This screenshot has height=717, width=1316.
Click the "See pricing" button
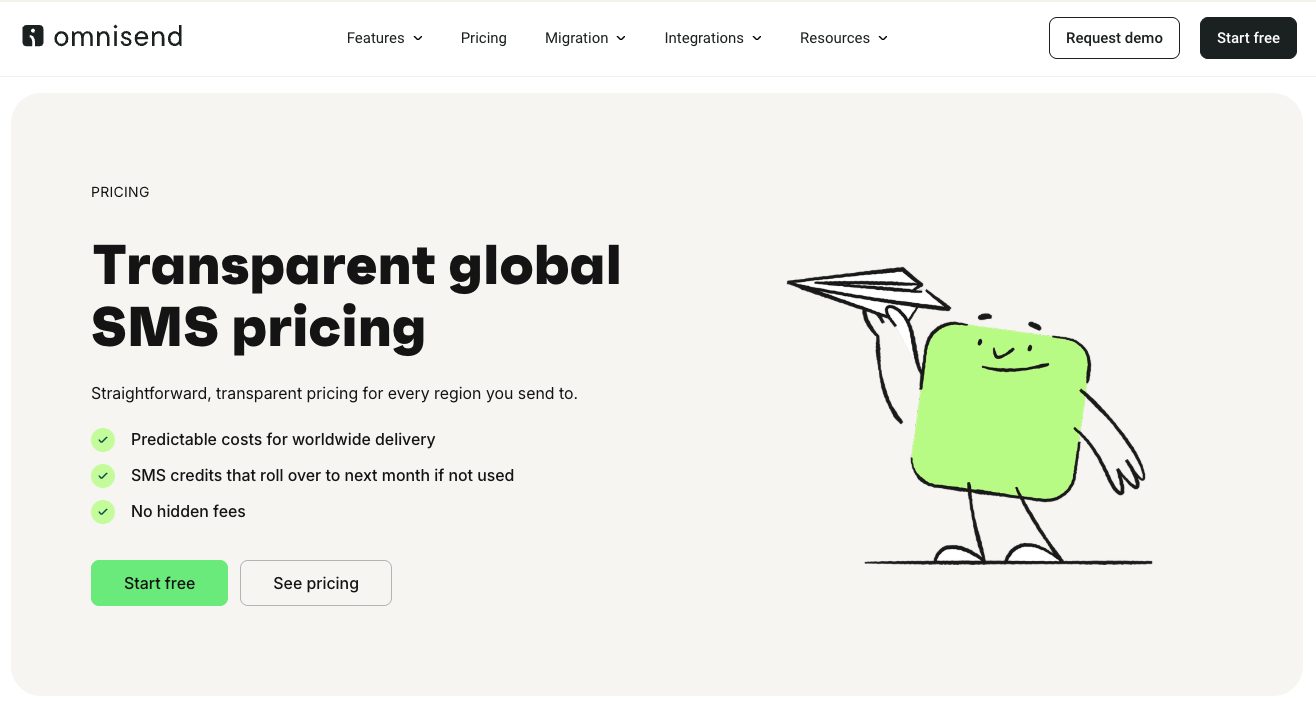pos(315,583)
